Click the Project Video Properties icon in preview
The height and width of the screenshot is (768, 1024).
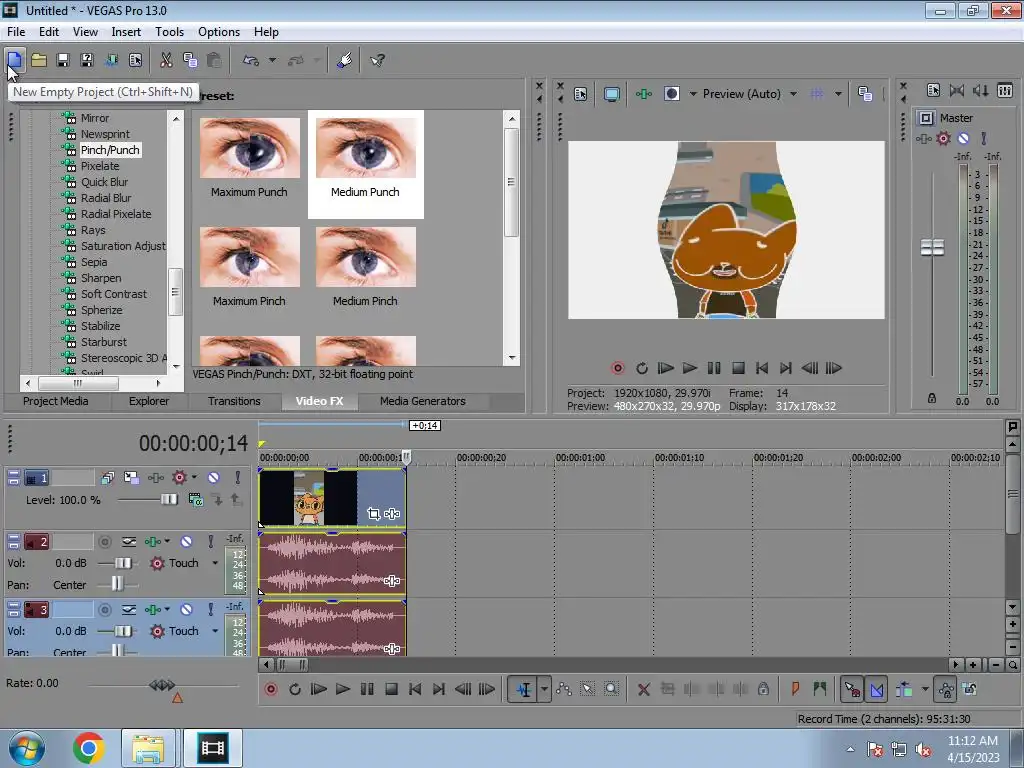click(x=581, y=94)
